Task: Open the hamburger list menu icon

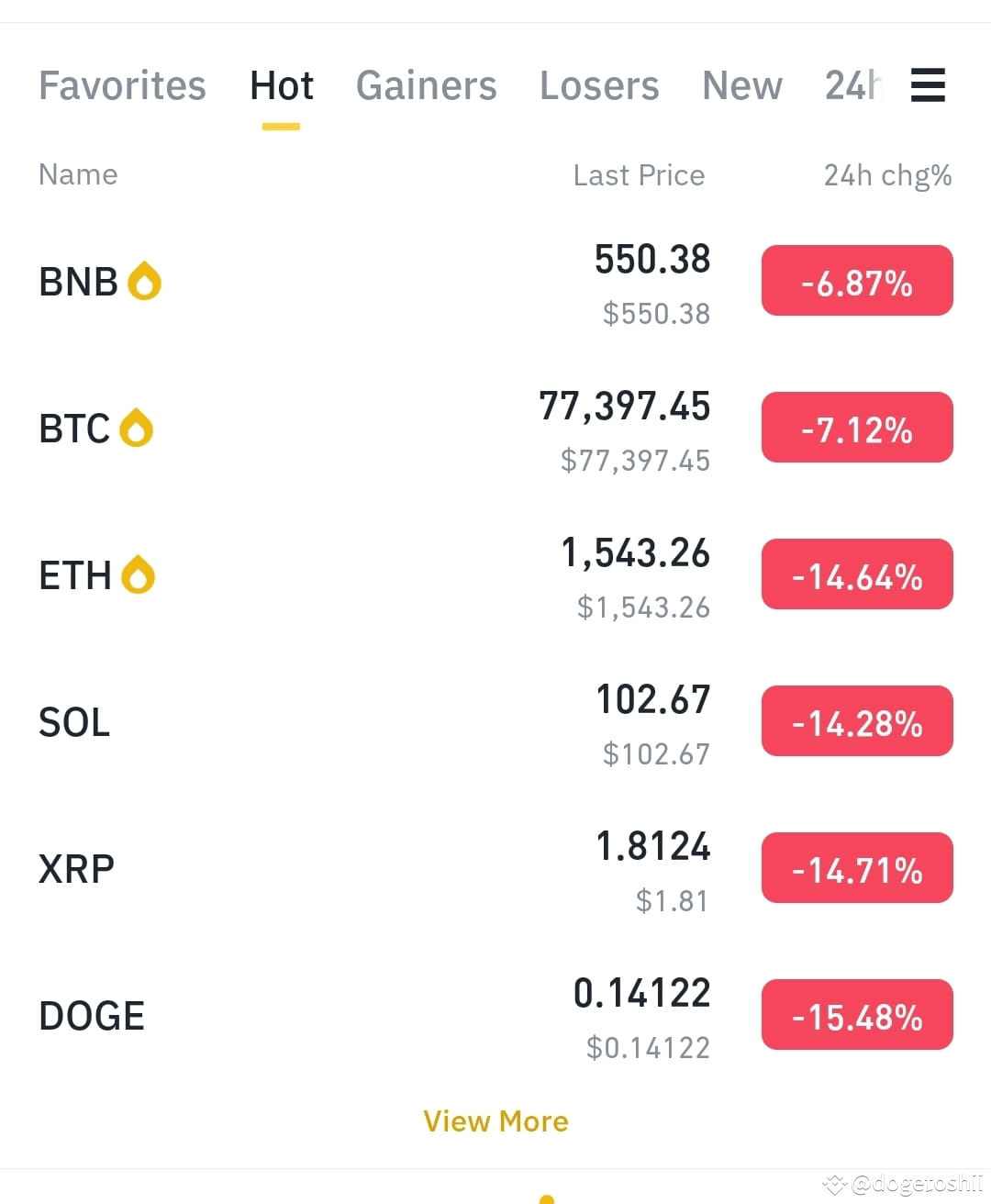Action: (928, 85)
